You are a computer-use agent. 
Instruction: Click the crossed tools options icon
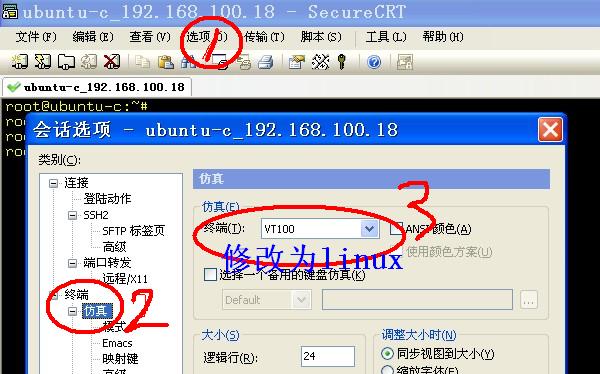(x=320, y=62)
